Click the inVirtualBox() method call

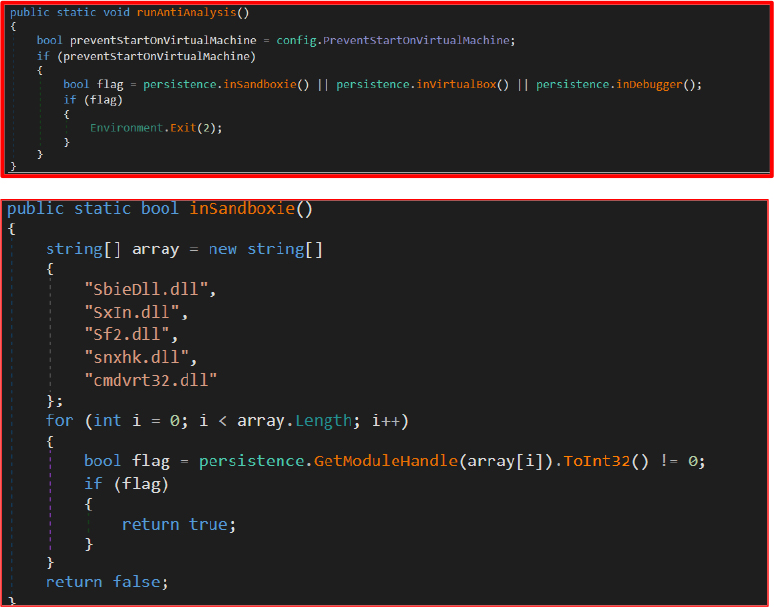462,84
